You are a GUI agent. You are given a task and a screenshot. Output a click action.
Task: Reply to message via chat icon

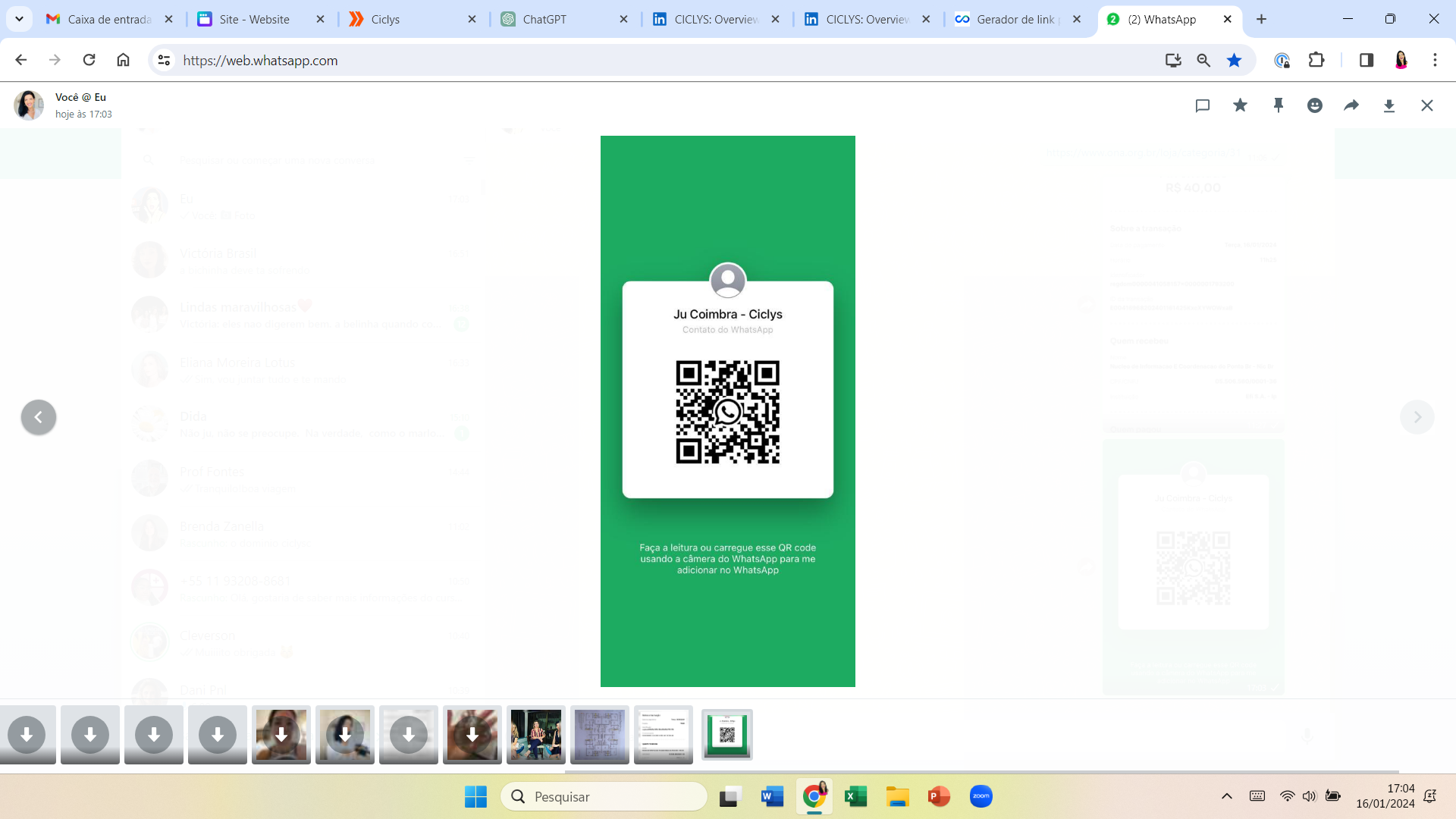(x=1202, y=105)
